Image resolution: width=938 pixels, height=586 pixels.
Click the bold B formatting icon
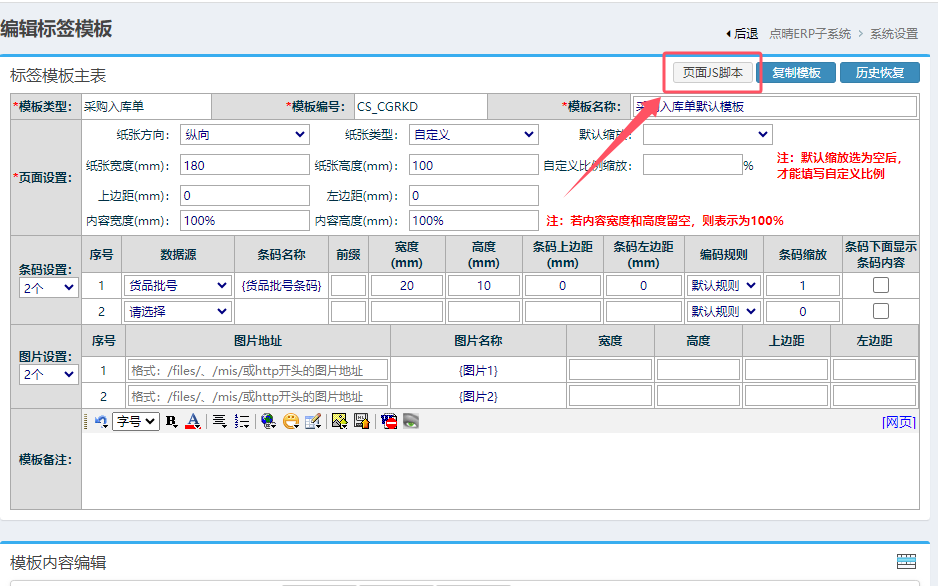pos(171,421)
